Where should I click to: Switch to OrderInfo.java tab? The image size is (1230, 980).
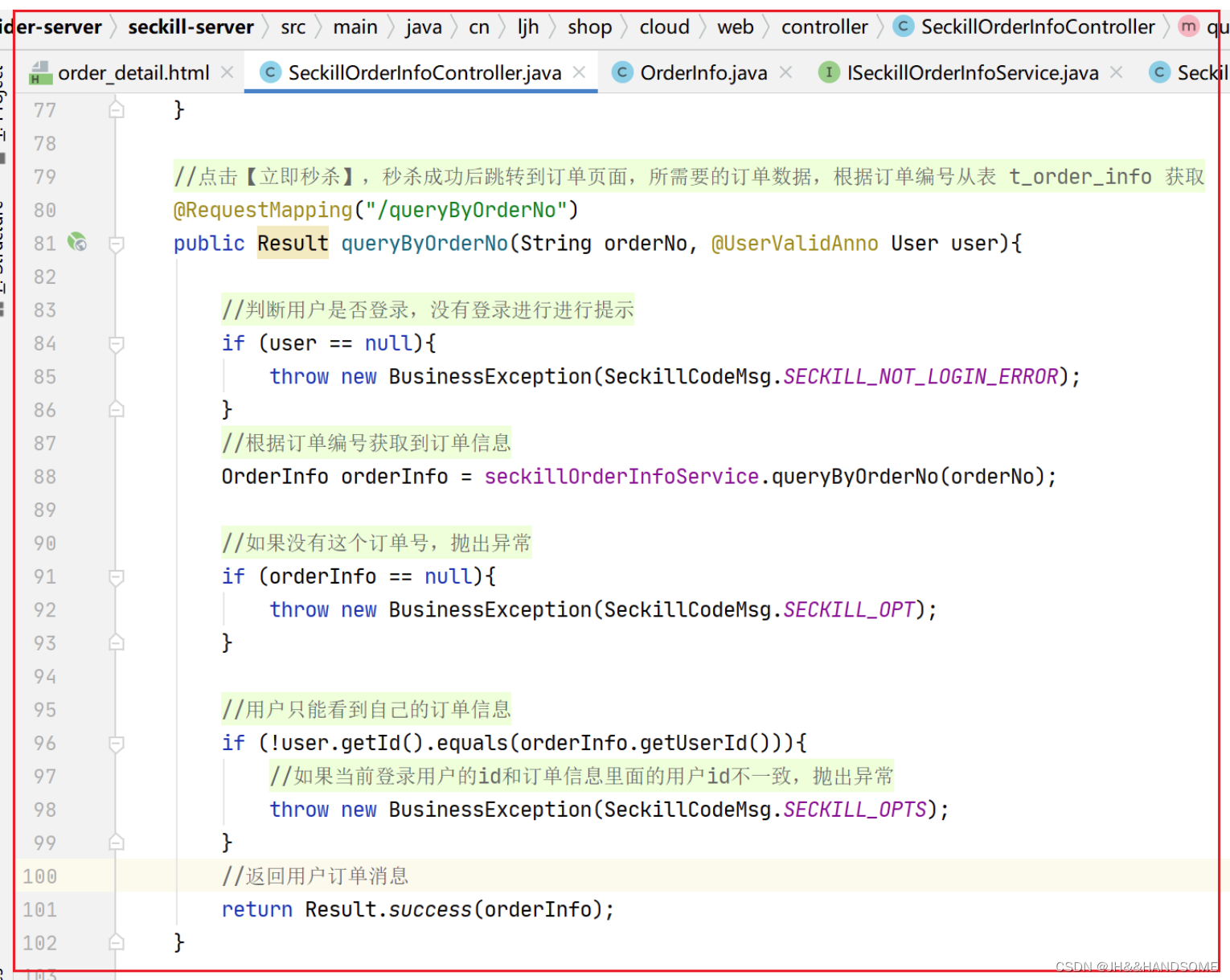pyautogui.click(x=703, y=73)
